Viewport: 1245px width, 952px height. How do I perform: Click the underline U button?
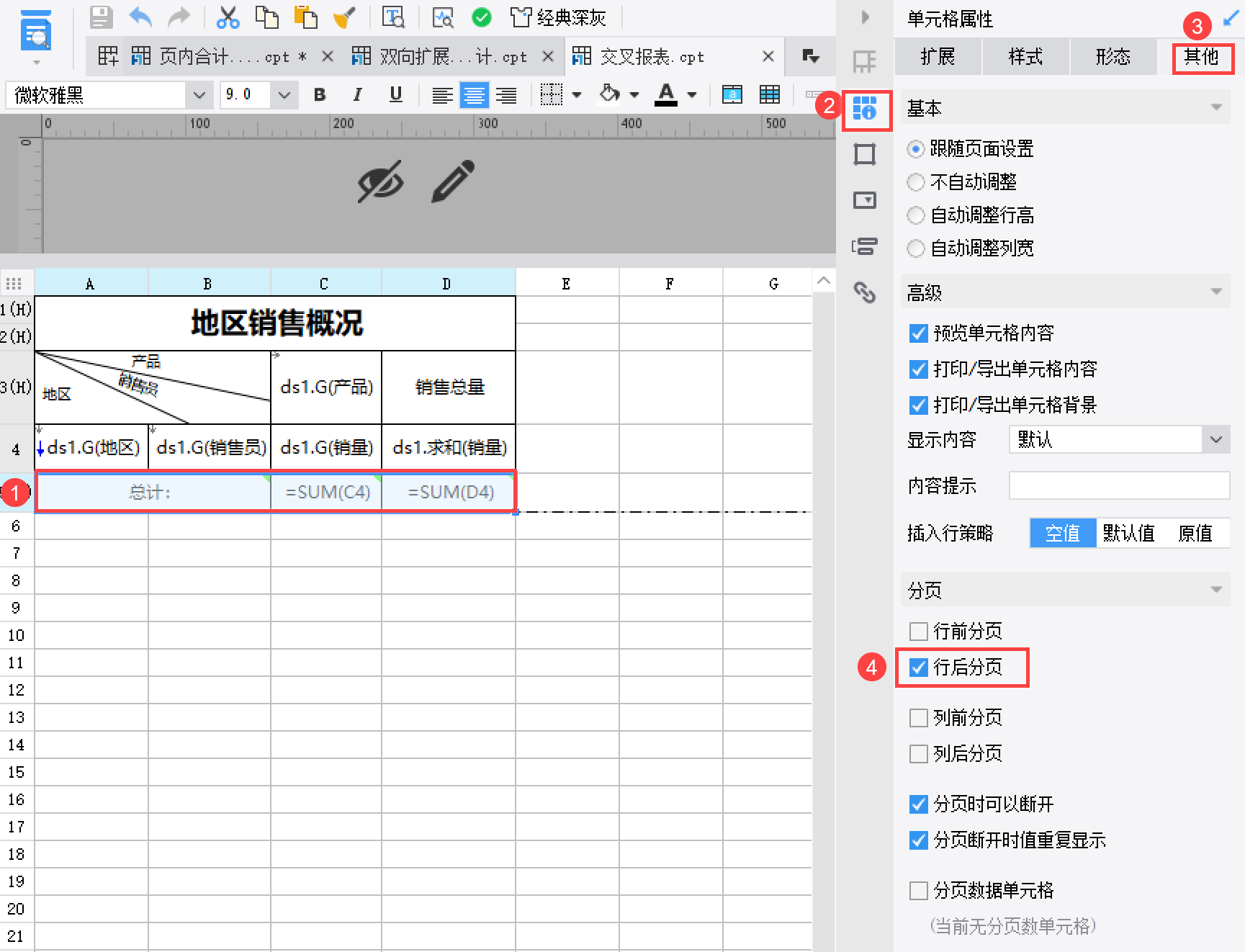click(x=395, y=95)
